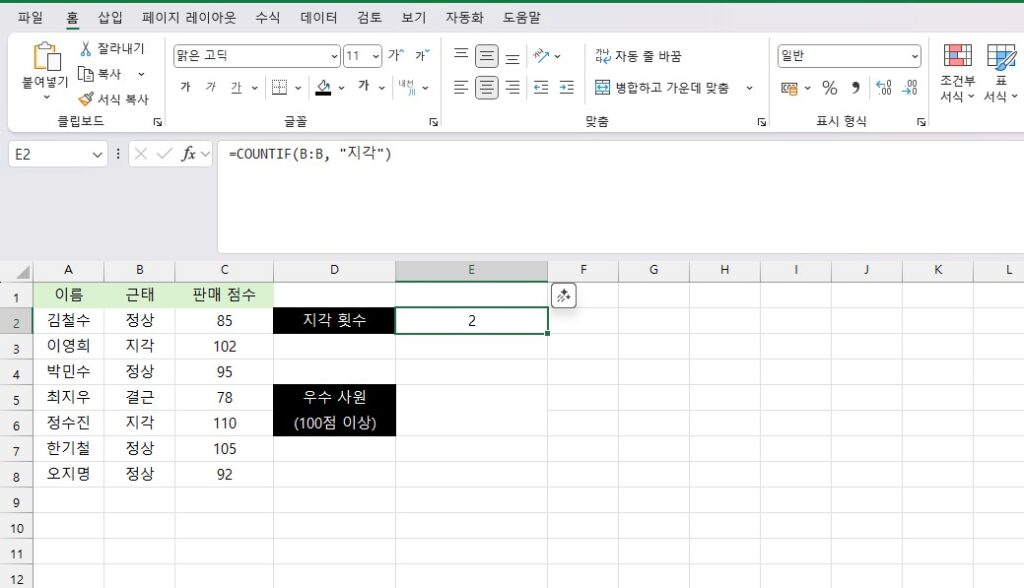The width and height of the screenshot is (1024, 588).
Task: Click the comma style icon
Action: 855,88
